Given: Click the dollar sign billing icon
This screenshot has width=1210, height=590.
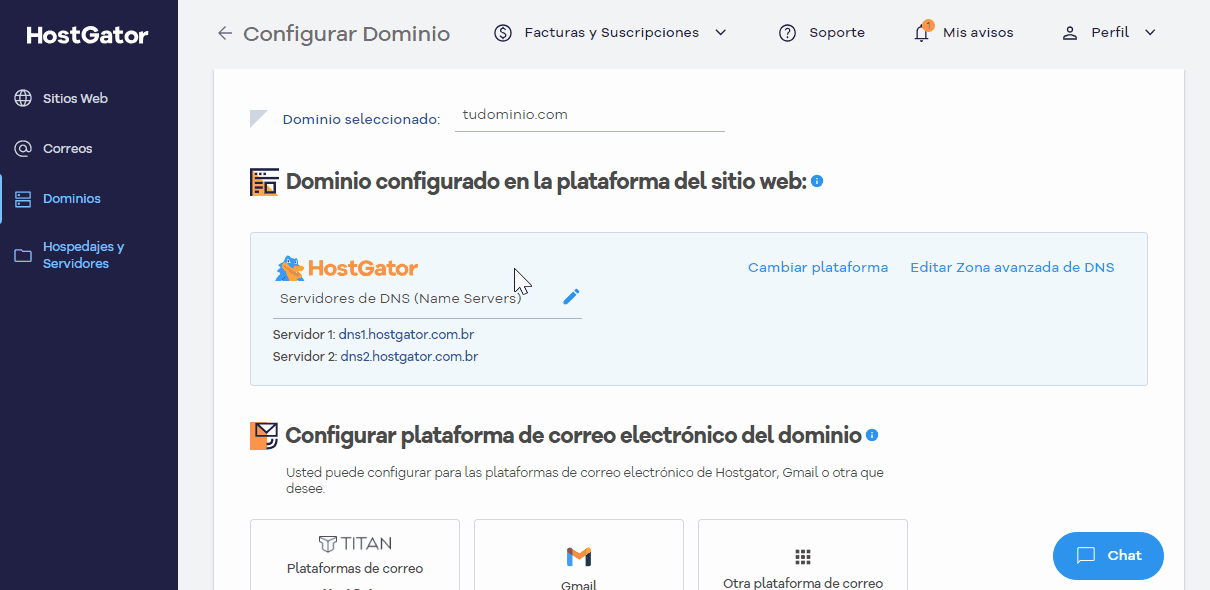Looking at the screenshot, I should (x=503, y=33).
